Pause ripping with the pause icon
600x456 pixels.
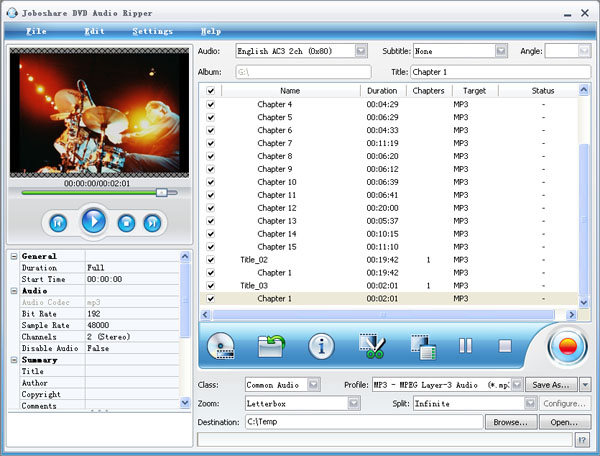465,346
